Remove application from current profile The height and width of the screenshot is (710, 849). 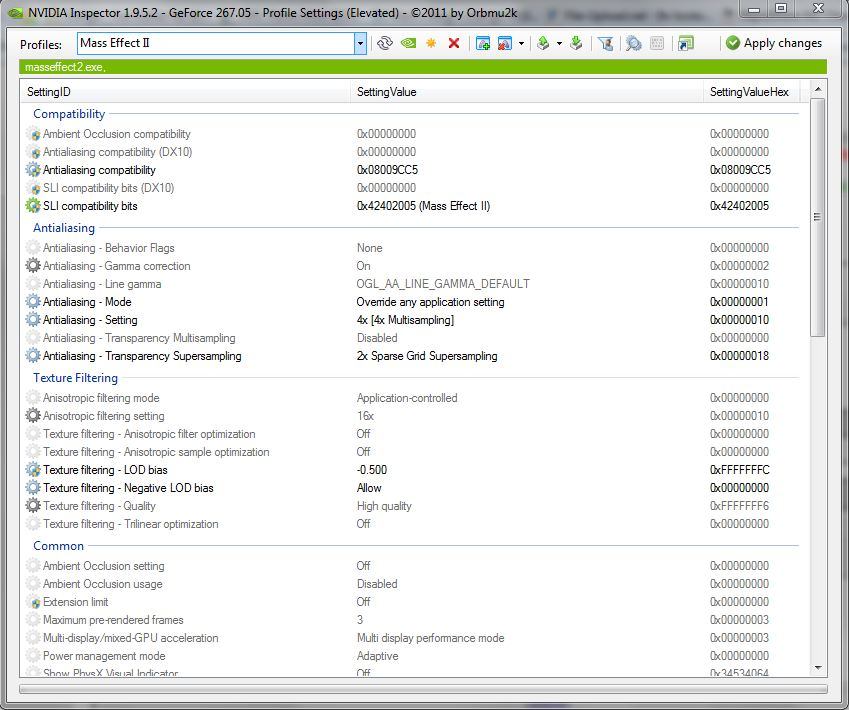tap(505, 43)
